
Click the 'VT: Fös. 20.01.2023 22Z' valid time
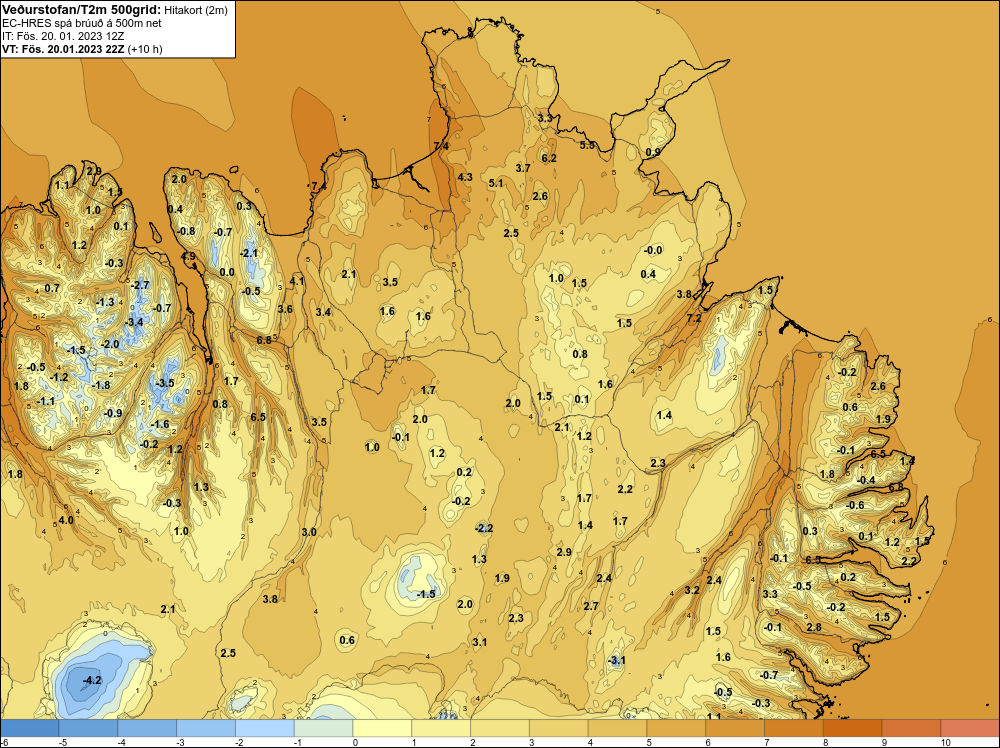(x=63, y=49)
